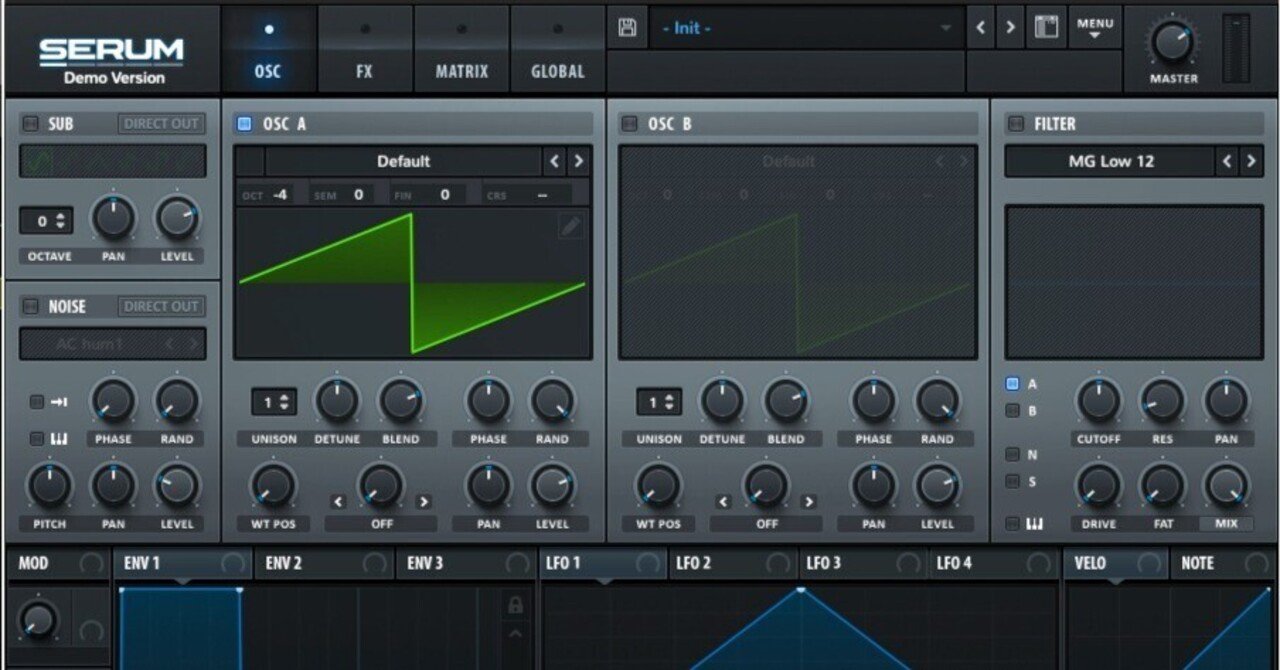The image size is (1280, 670).
Task: Route filter input B via its checkbox
Action: [x=1014, y=409]
